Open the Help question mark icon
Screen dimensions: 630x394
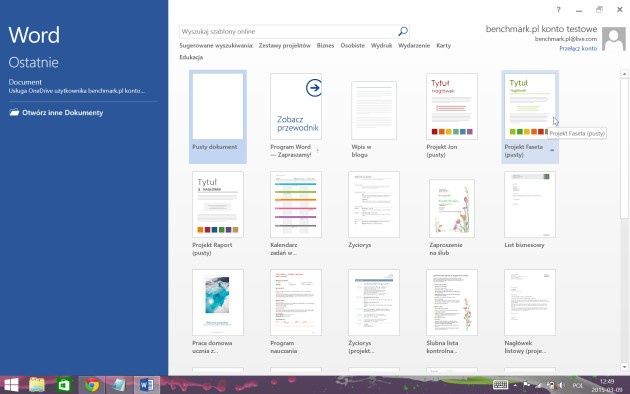pos(558,10)
